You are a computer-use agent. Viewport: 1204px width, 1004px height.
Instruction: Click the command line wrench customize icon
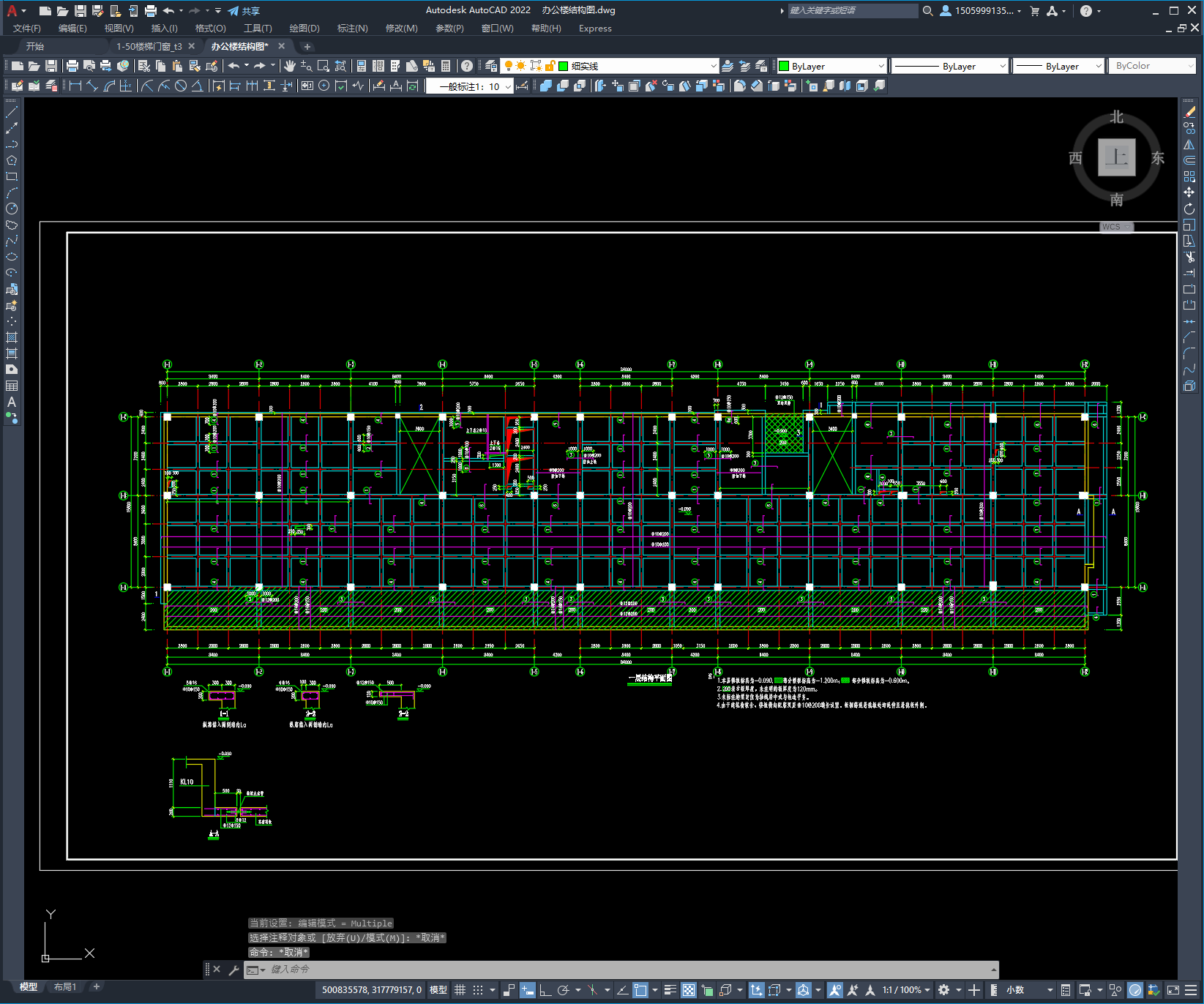[x=234, y=970]
